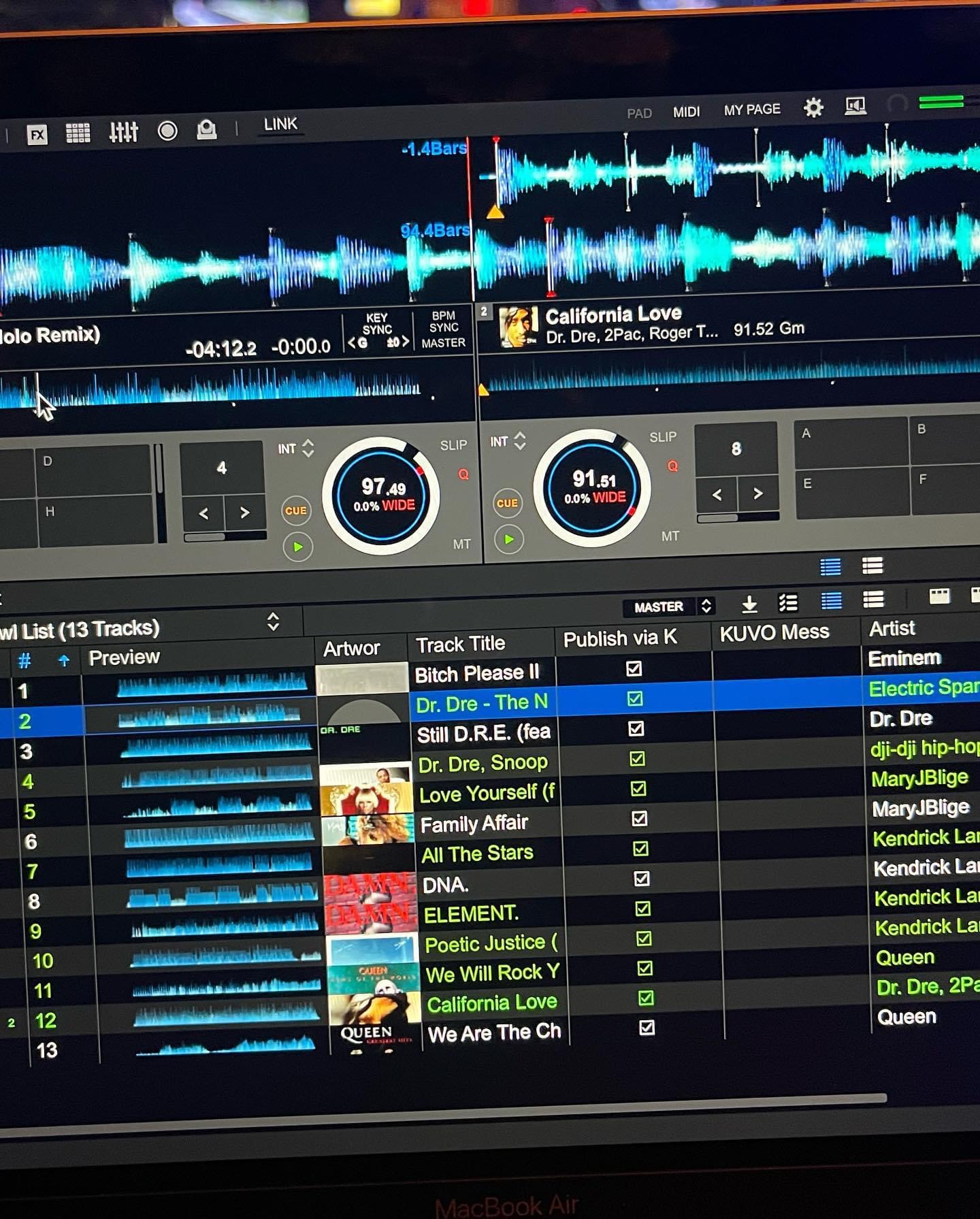Change INT mode on the 97.49 deck
The width and height of the screenshot is (980, 1219).
coord(296,449)
